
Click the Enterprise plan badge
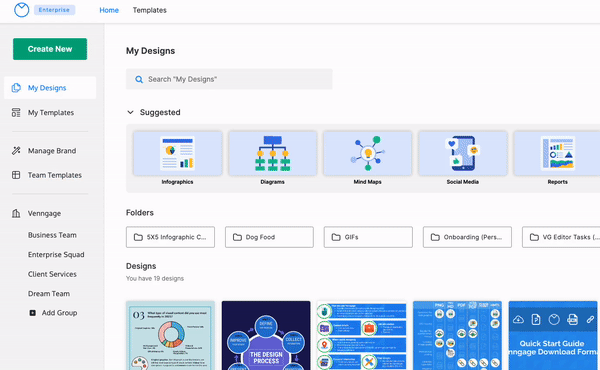pos(54,10)
